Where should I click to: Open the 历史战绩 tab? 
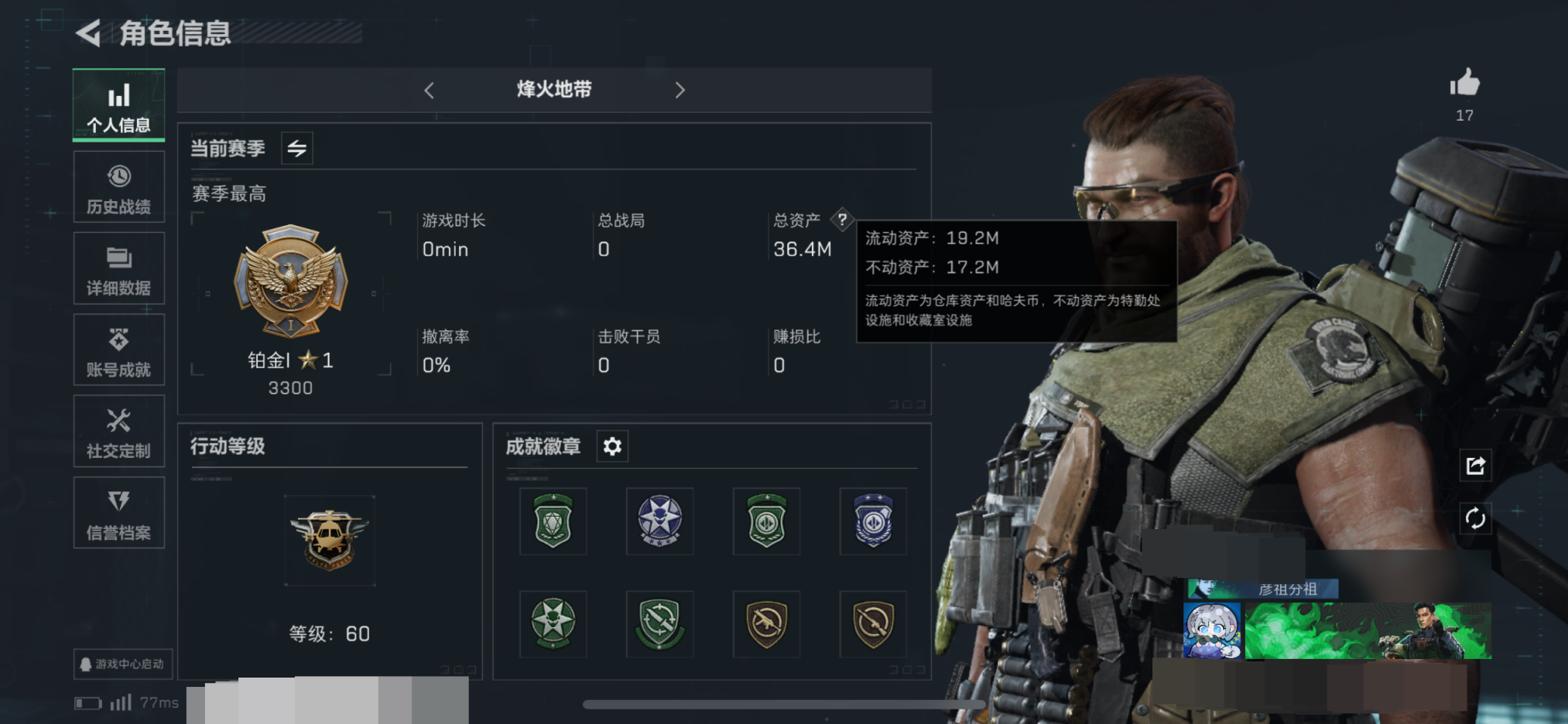click(x=118, y=187)
